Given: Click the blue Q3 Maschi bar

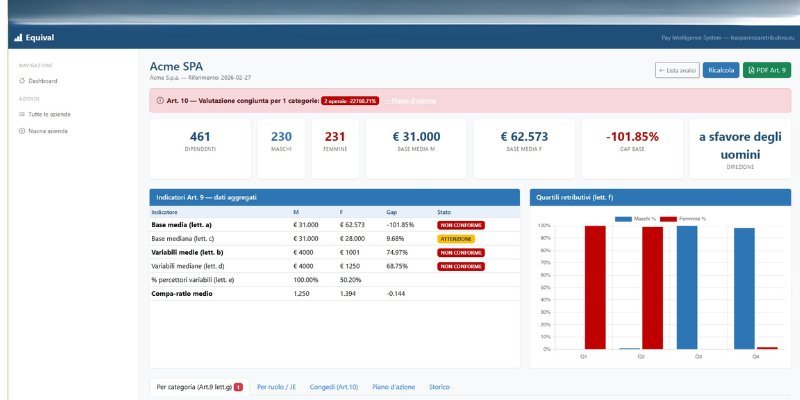Looking at the screenshot, I should pos(687,288).
